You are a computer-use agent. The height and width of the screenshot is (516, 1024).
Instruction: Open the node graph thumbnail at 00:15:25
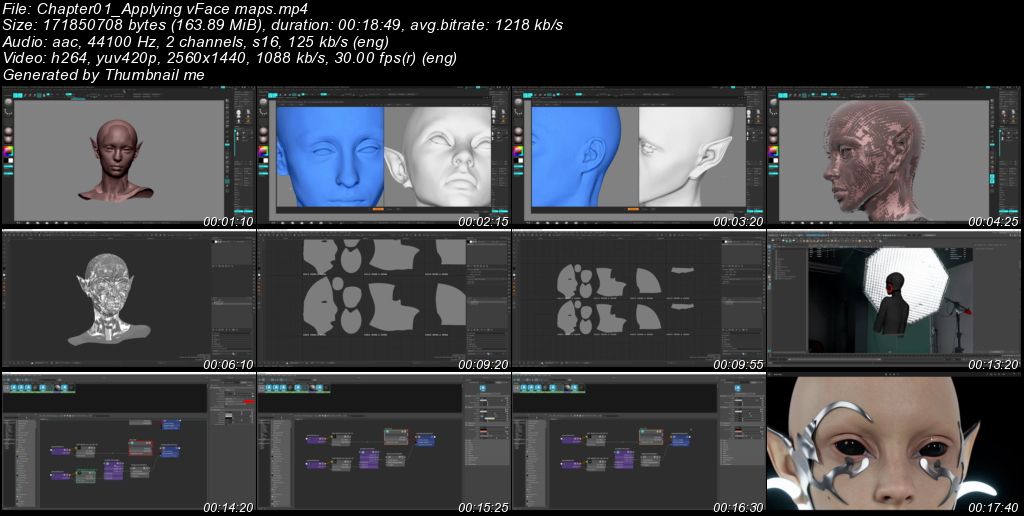pos(383,442)
